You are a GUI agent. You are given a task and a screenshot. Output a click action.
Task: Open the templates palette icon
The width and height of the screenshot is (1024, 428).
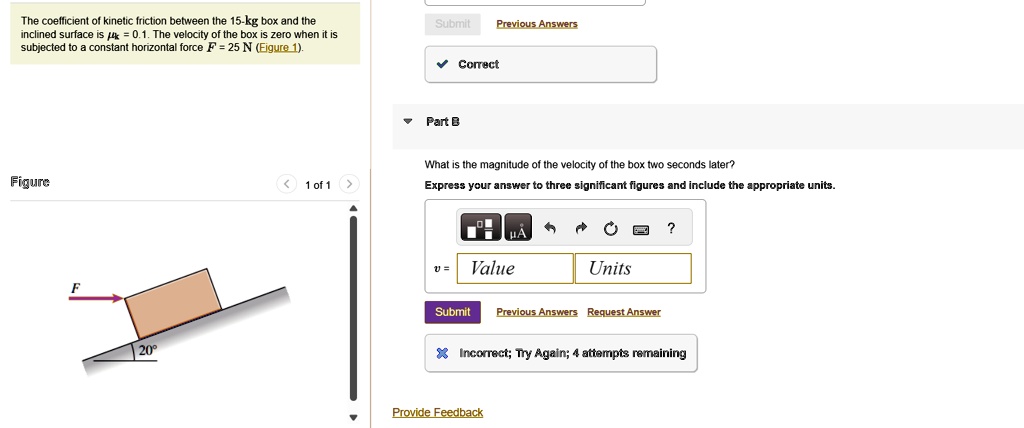click(x=481, y=227)
